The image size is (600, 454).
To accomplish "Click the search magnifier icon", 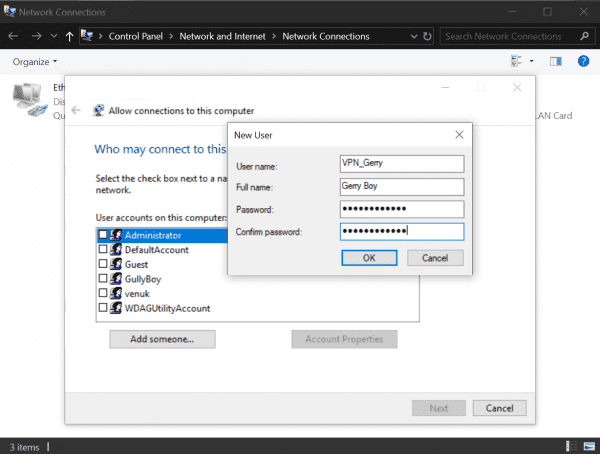I will point(583,36).
